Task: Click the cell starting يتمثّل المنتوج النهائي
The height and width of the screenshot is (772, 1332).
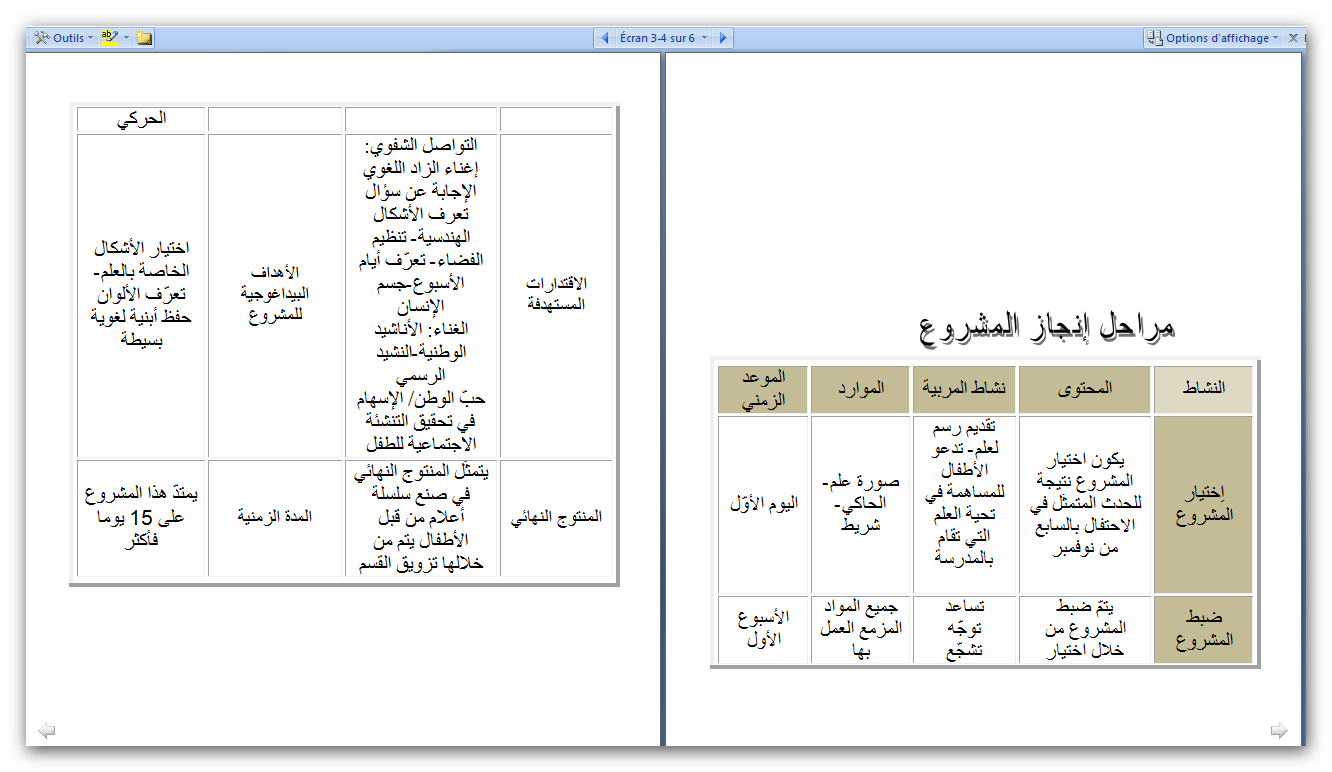Action: click(x=421, y=518)
